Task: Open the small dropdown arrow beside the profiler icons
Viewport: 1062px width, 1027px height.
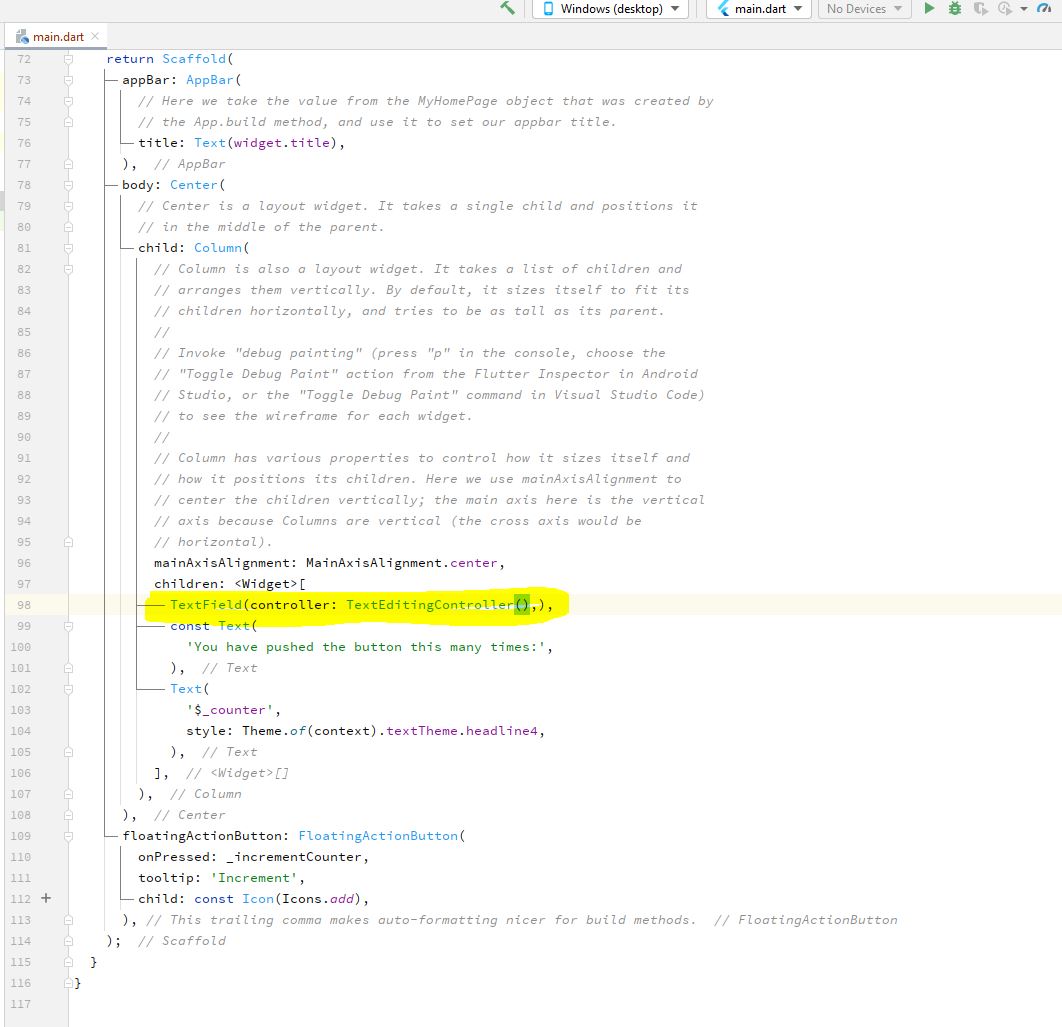Action: point(1022,8)
